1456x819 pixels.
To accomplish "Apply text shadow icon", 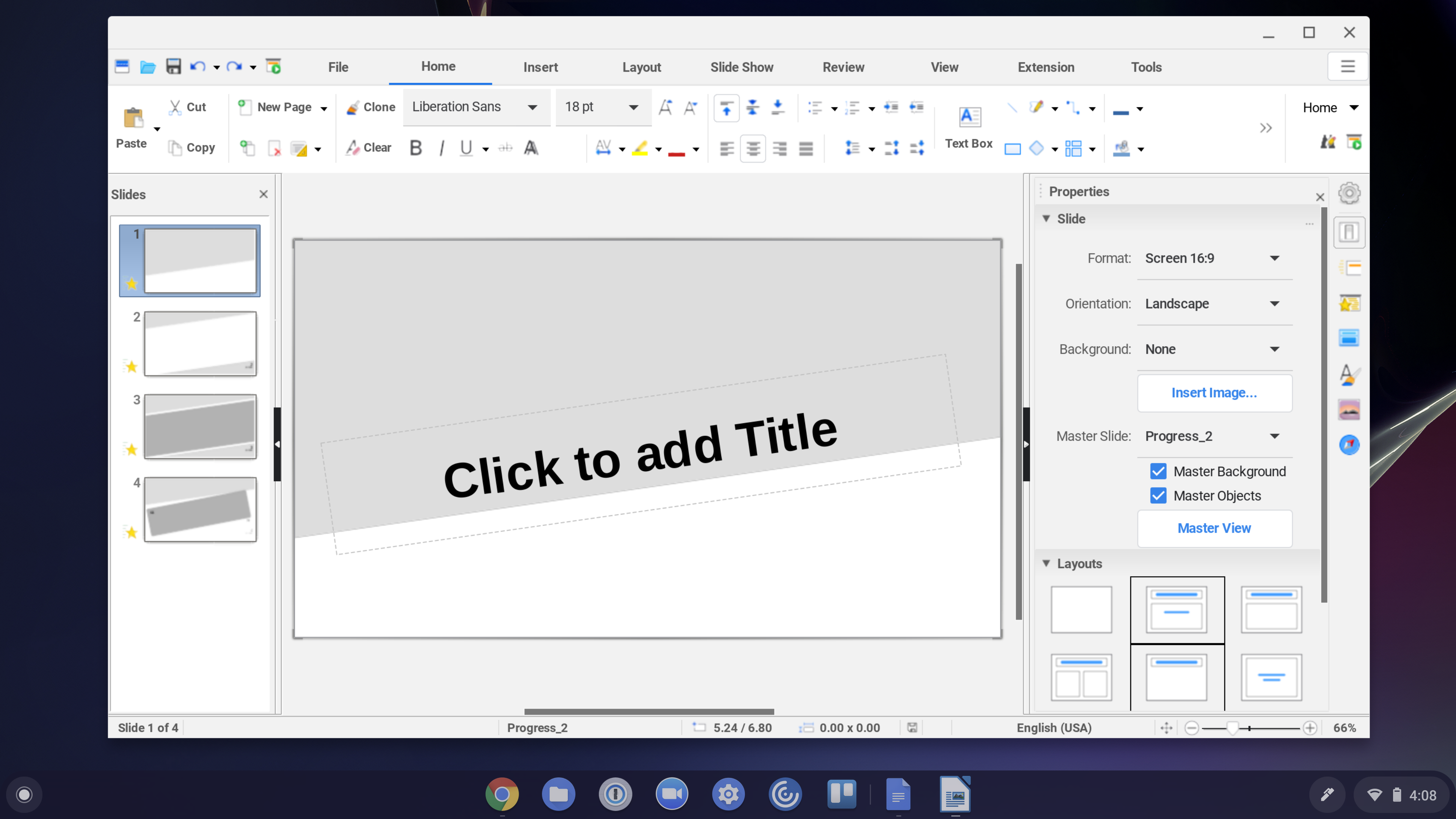I will (x=531, y=148).
